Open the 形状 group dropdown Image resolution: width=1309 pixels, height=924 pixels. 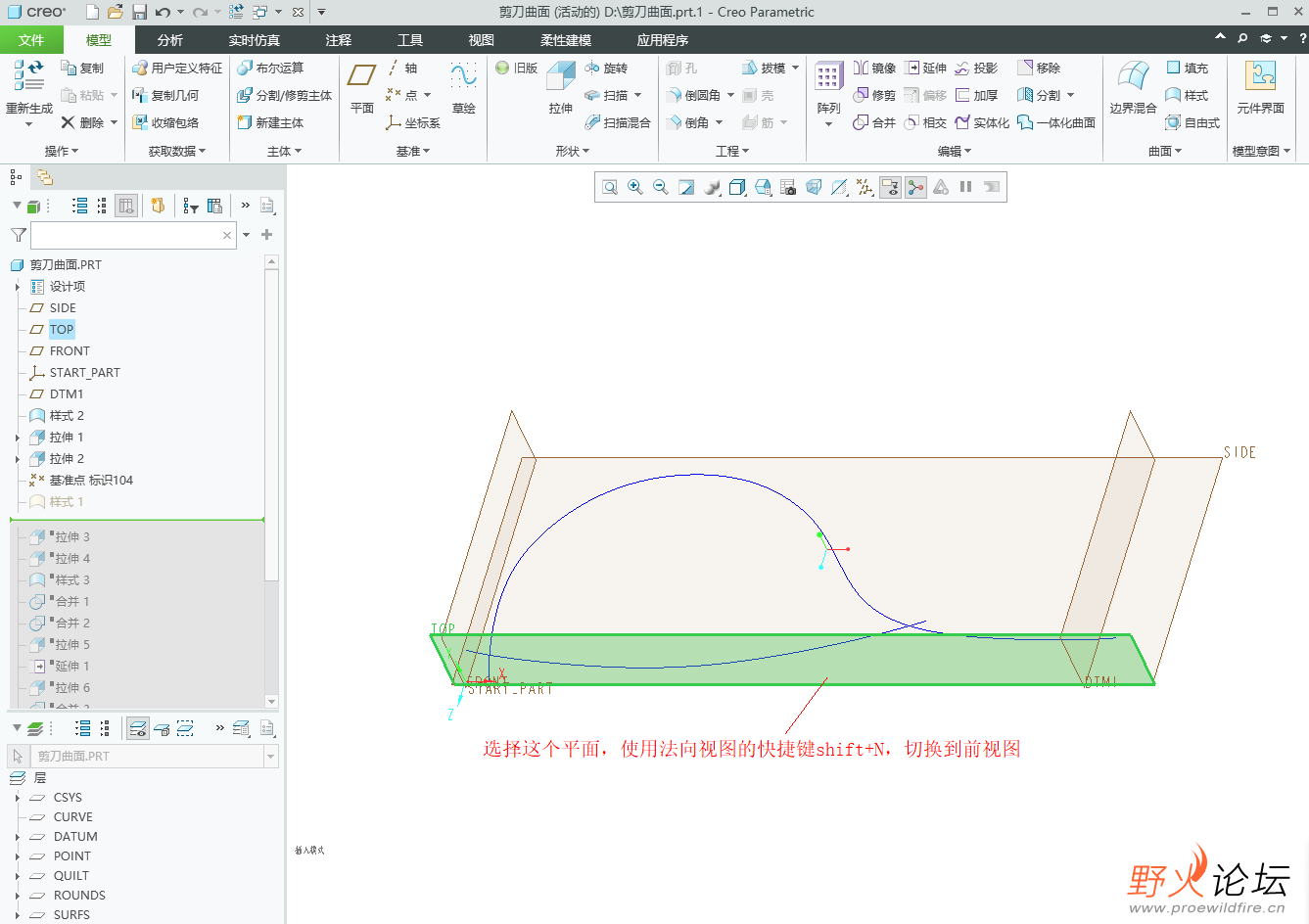click(x=573, y=151)
